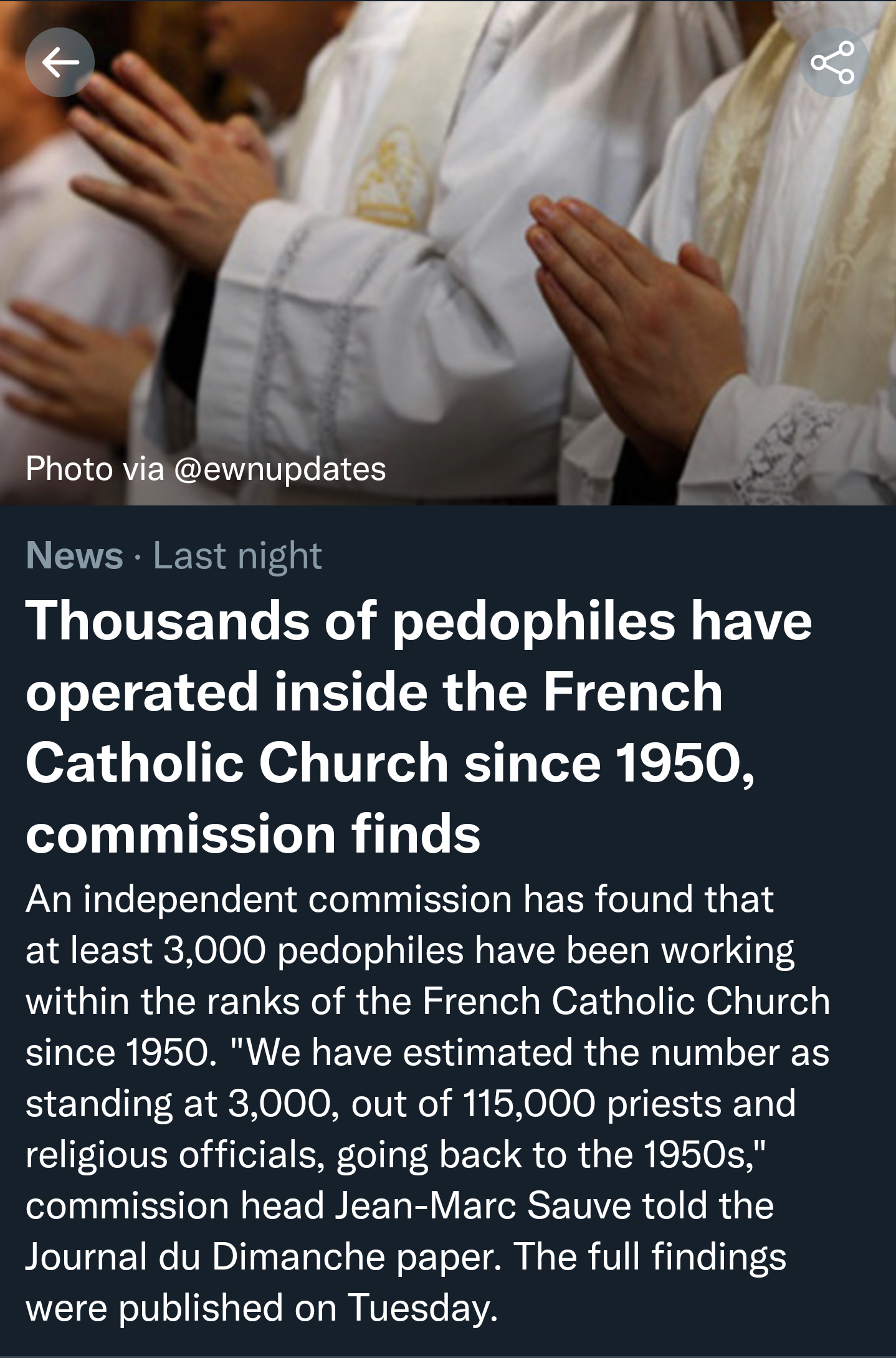Open the share icon menu
The image size is (896, 1358).
(x=834, y=62)
